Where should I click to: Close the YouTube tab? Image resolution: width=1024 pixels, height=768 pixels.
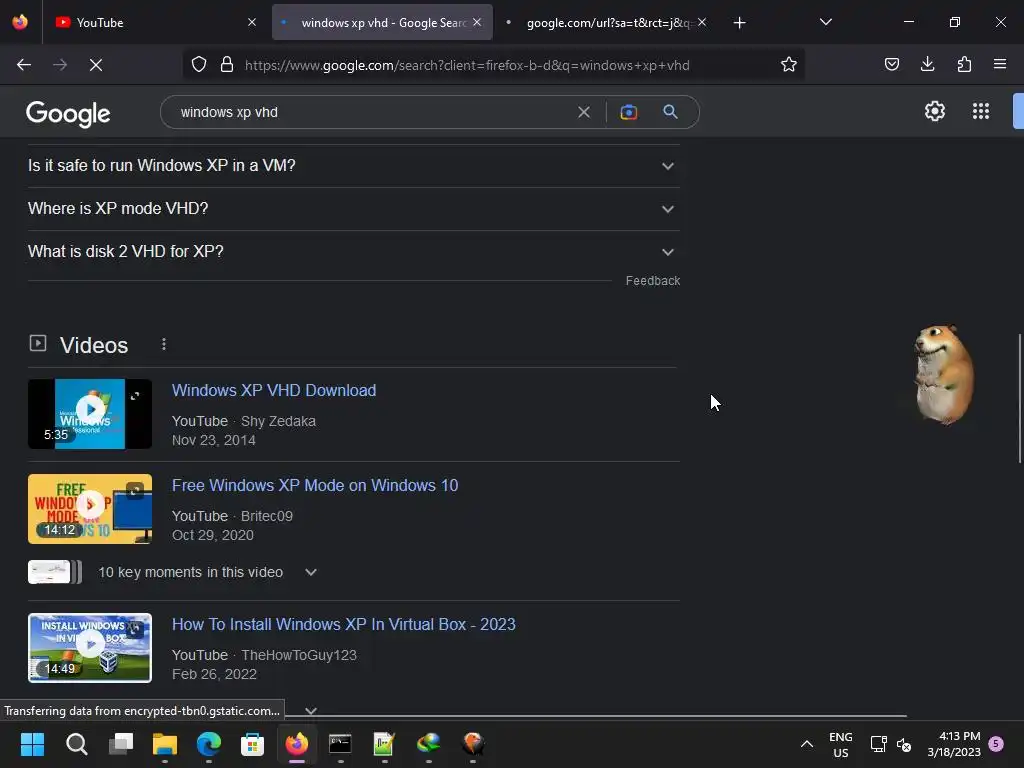(x=252, y=22)
